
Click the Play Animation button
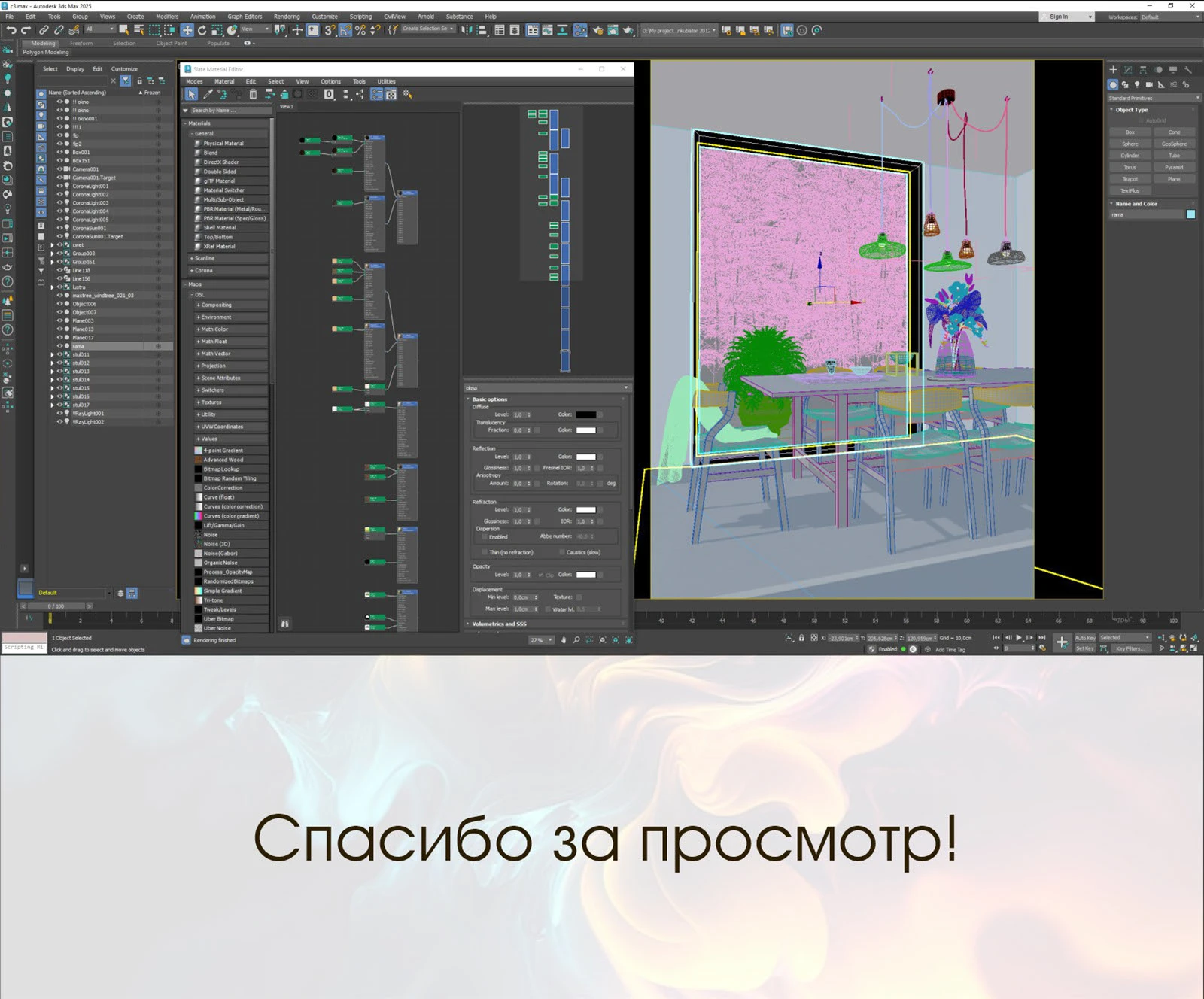pos(1019,637)
